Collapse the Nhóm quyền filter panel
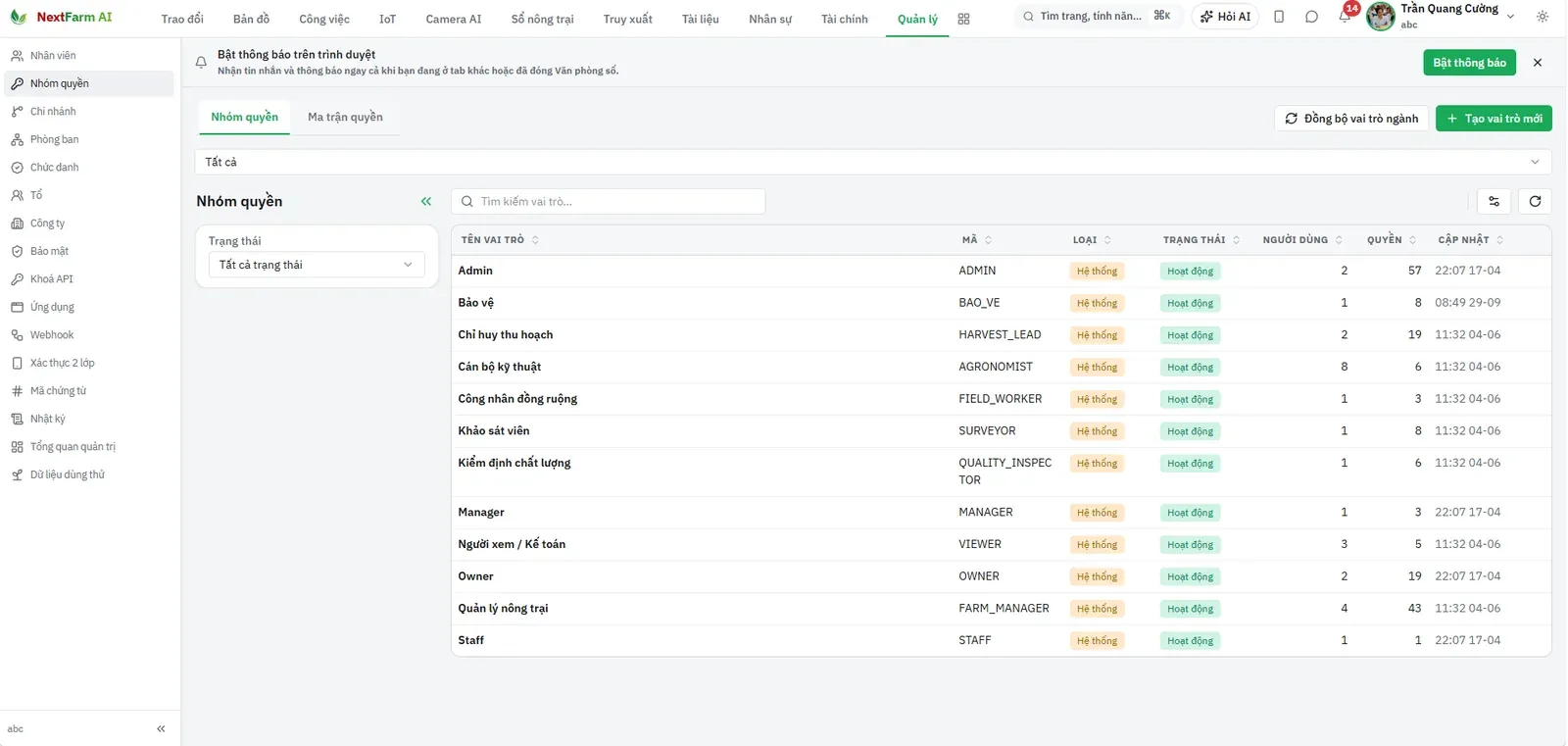Image resolution: width=1568 pixels, height=746 pixels. pos(426,201)
